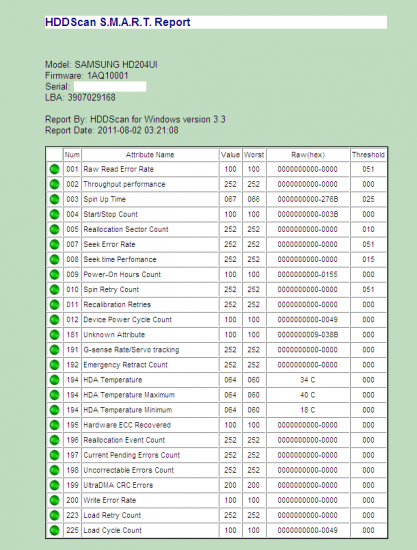The height and width of the screenshot is (550, 417).
Task: Click the green status icon for Spin Retry Count
Action: click(x=54, y=290)
